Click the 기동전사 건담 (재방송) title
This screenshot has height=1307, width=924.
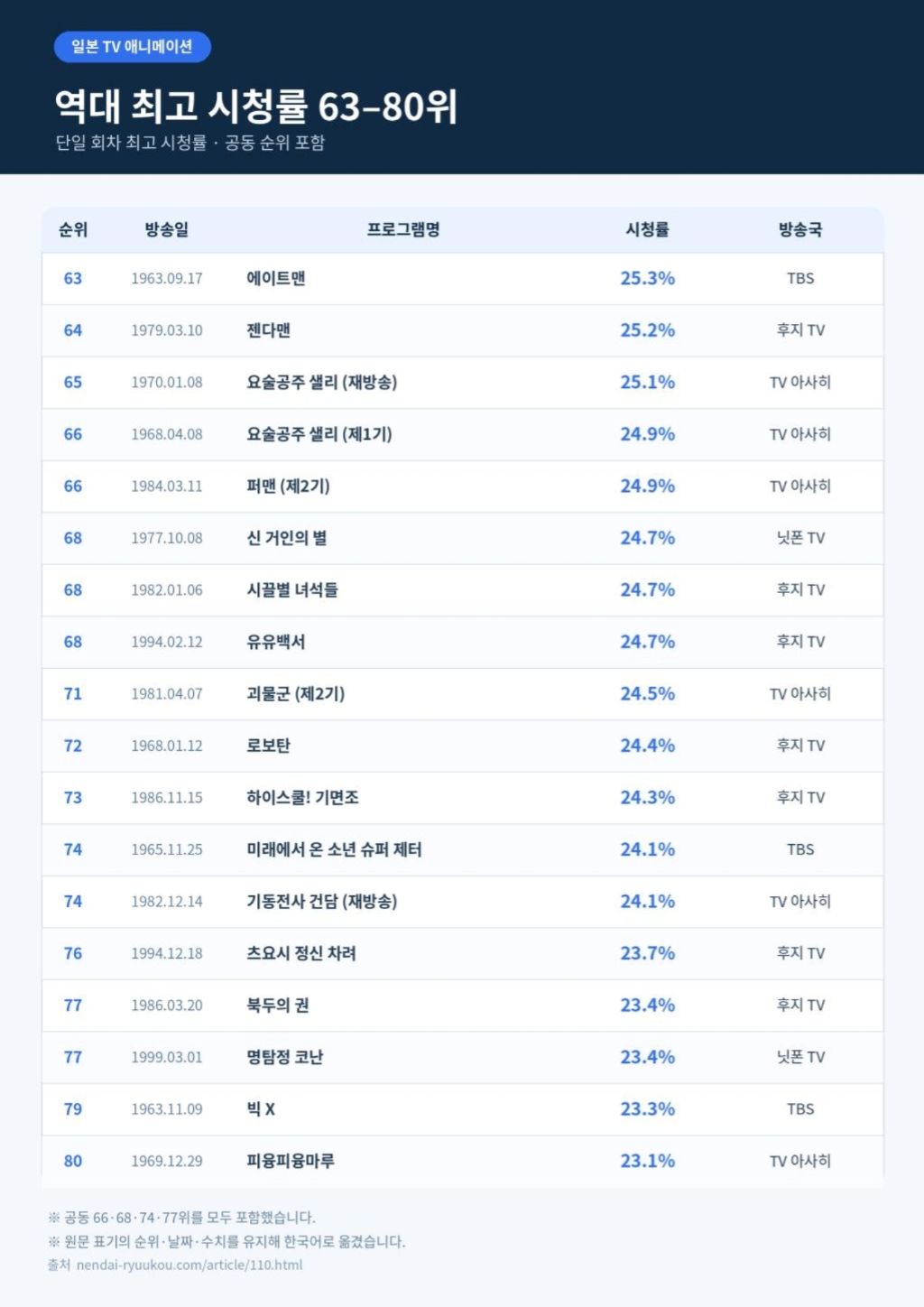tap(322, 902)
